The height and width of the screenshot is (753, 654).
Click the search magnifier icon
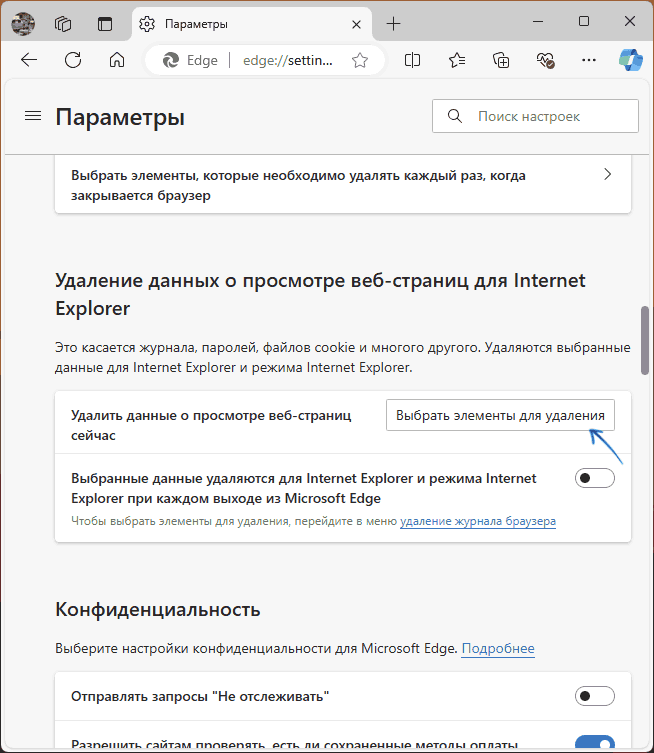coord(454,116)
